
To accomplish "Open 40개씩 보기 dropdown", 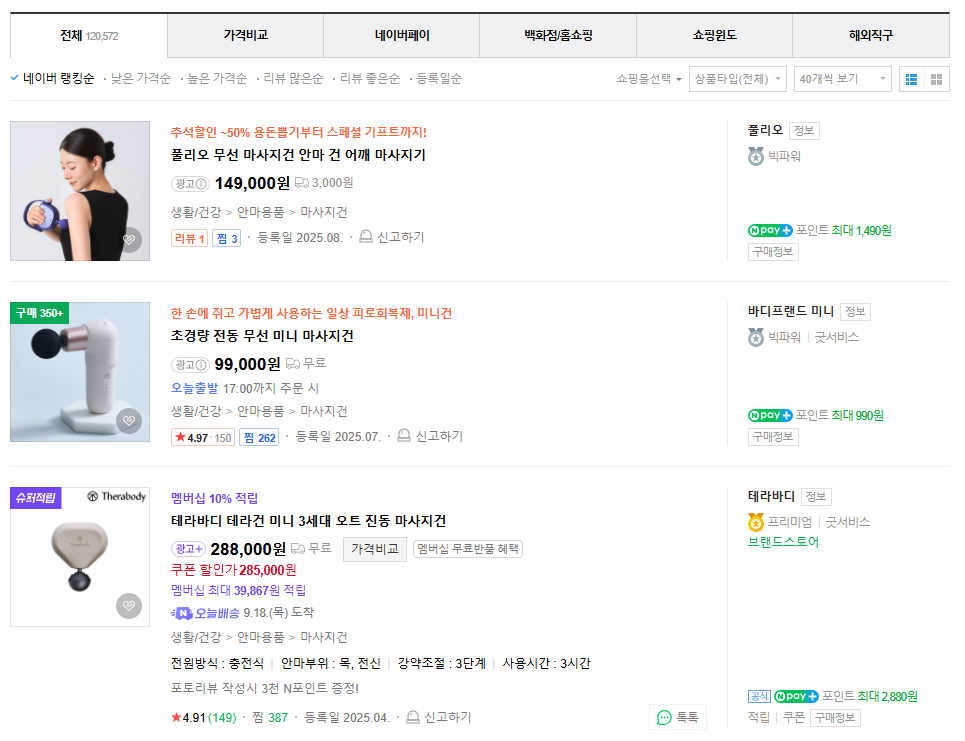I will [x=843, y=79].
